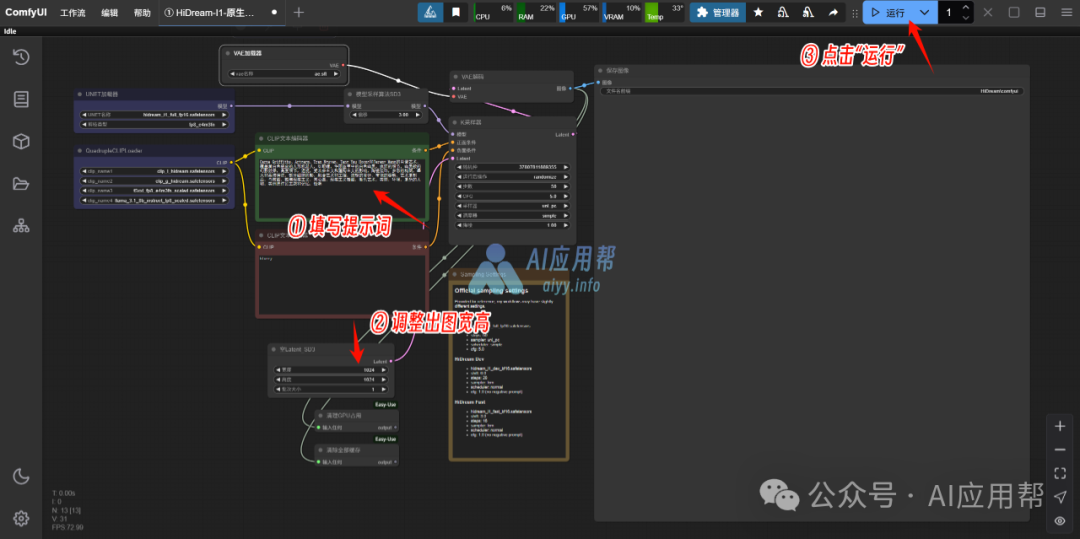Click the negative prompt text area
Image resolution: width=1080 pixels, height=539 pixels.
(342, 284)
